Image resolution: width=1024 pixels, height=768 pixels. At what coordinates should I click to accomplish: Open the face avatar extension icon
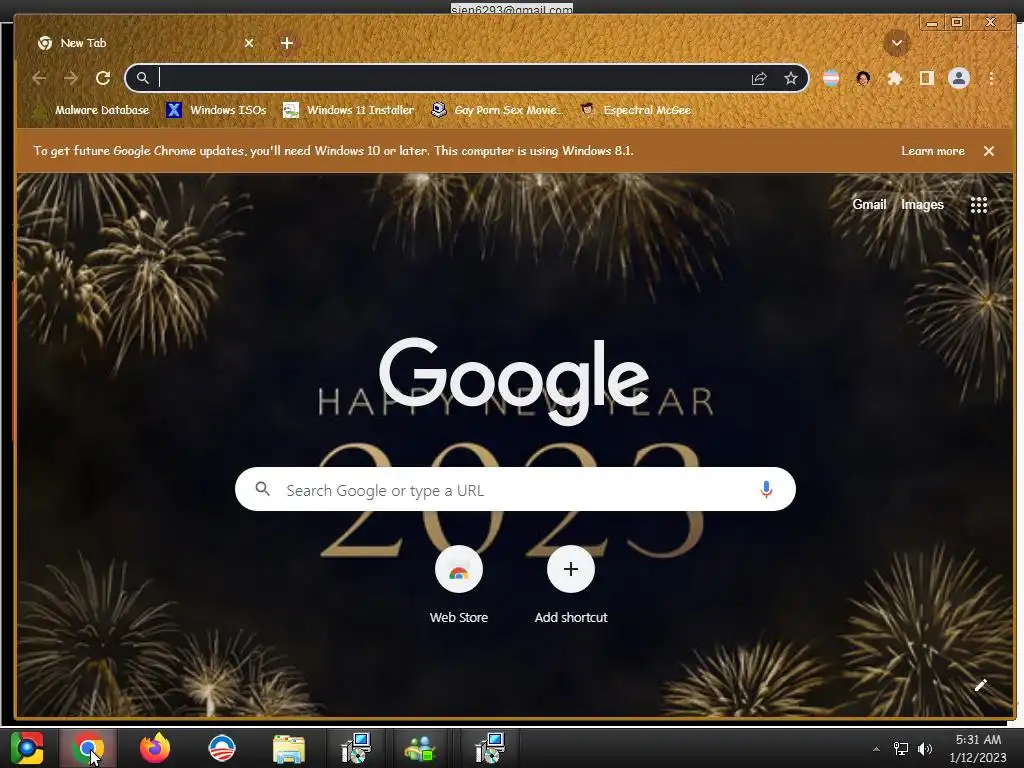(863, 78)
